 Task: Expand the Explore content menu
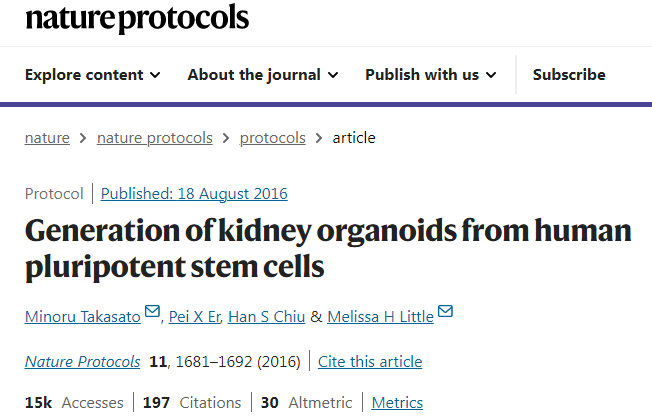click(x=92, y=75)
